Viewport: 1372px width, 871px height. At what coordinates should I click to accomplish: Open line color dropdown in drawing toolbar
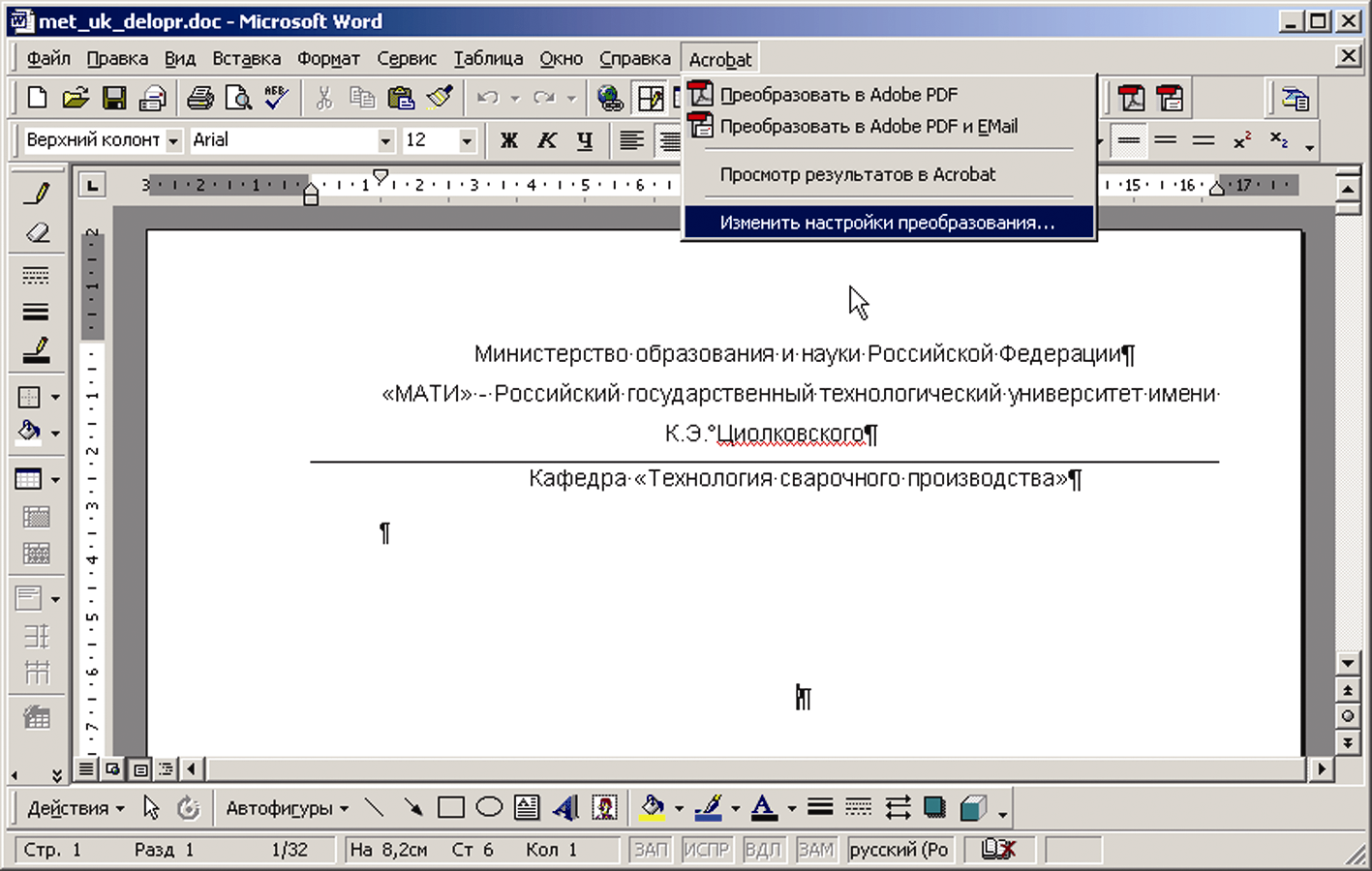[736, 808]
